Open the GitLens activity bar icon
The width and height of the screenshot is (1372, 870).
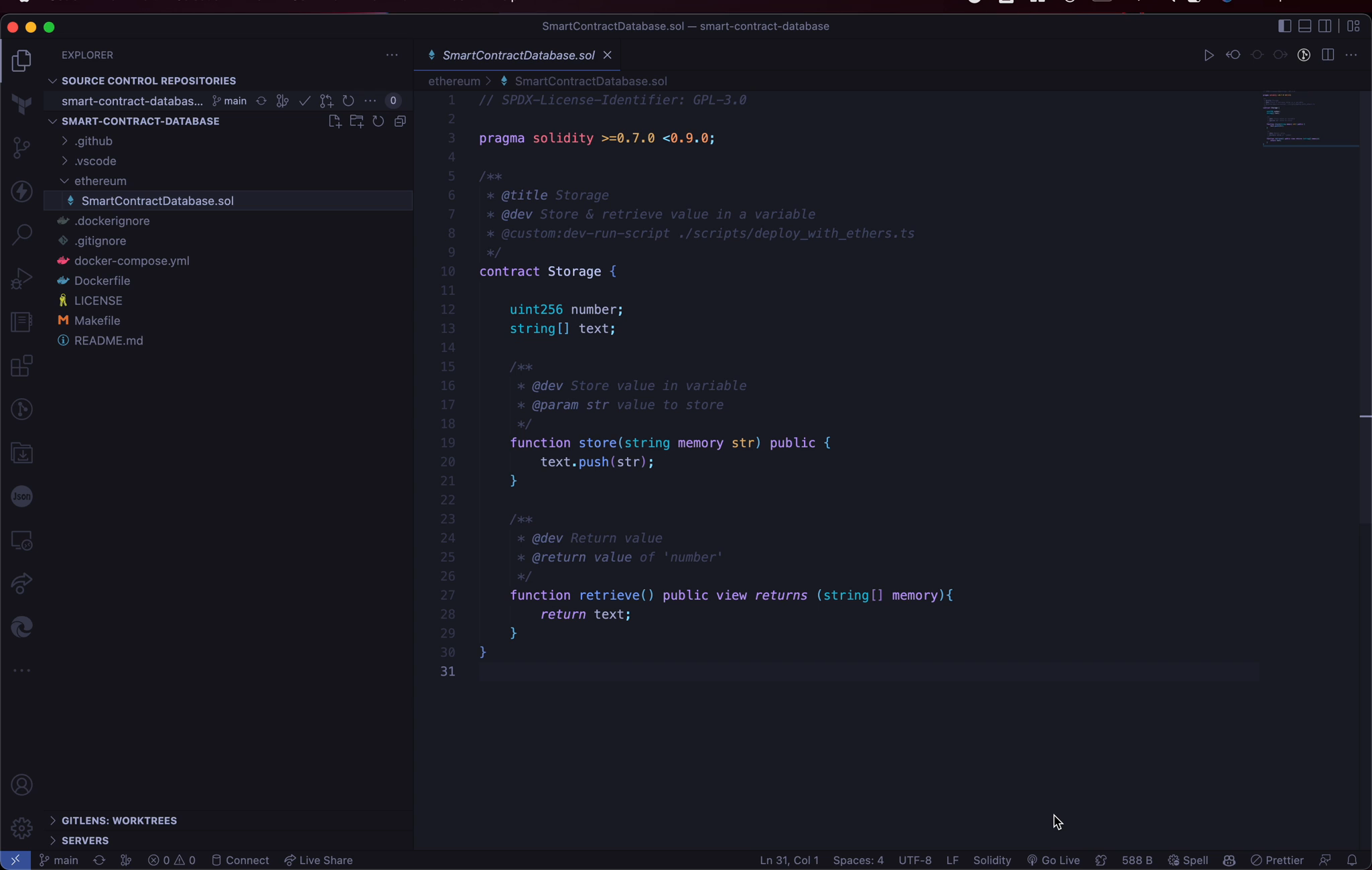point(21,409)
